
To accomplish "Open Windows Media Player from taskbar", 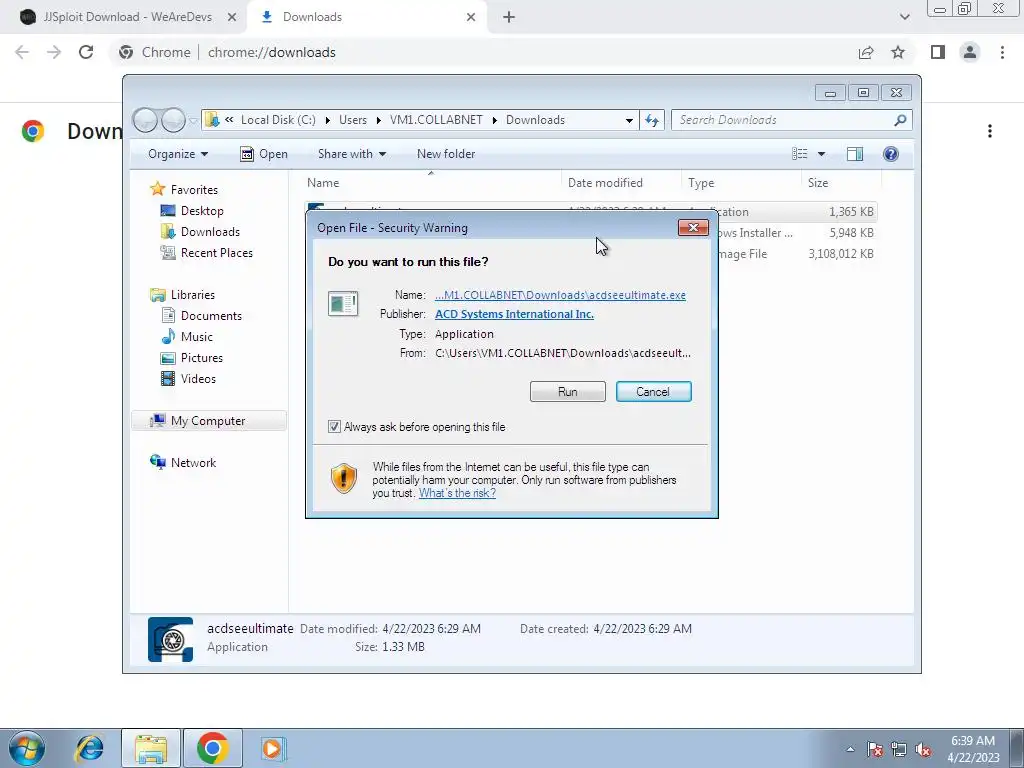I will pyautogui.click(x=272, y=748).
